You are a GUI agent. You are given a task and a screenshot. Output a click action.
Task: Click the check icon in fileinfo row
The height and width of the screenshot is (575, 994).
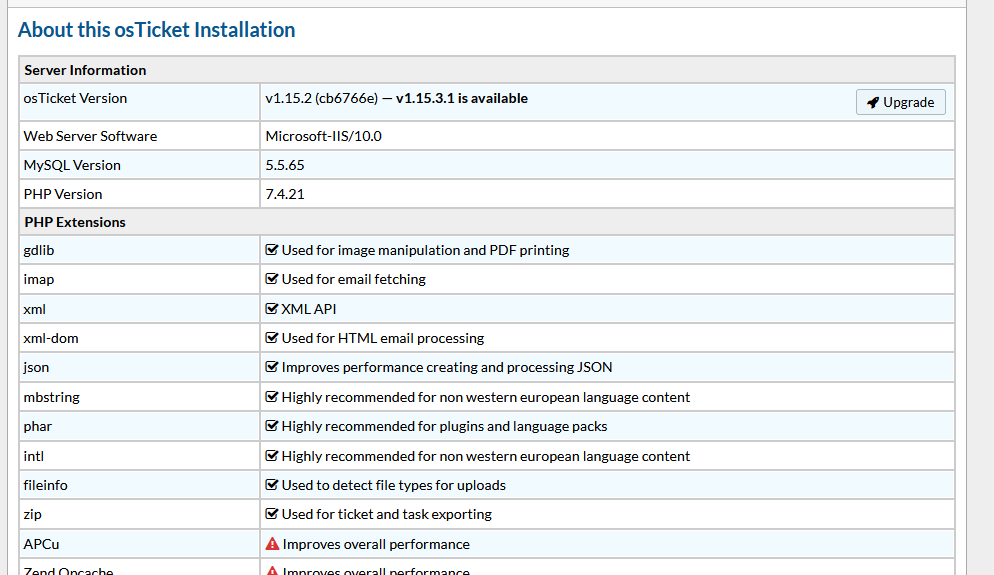tap(272, 485)
